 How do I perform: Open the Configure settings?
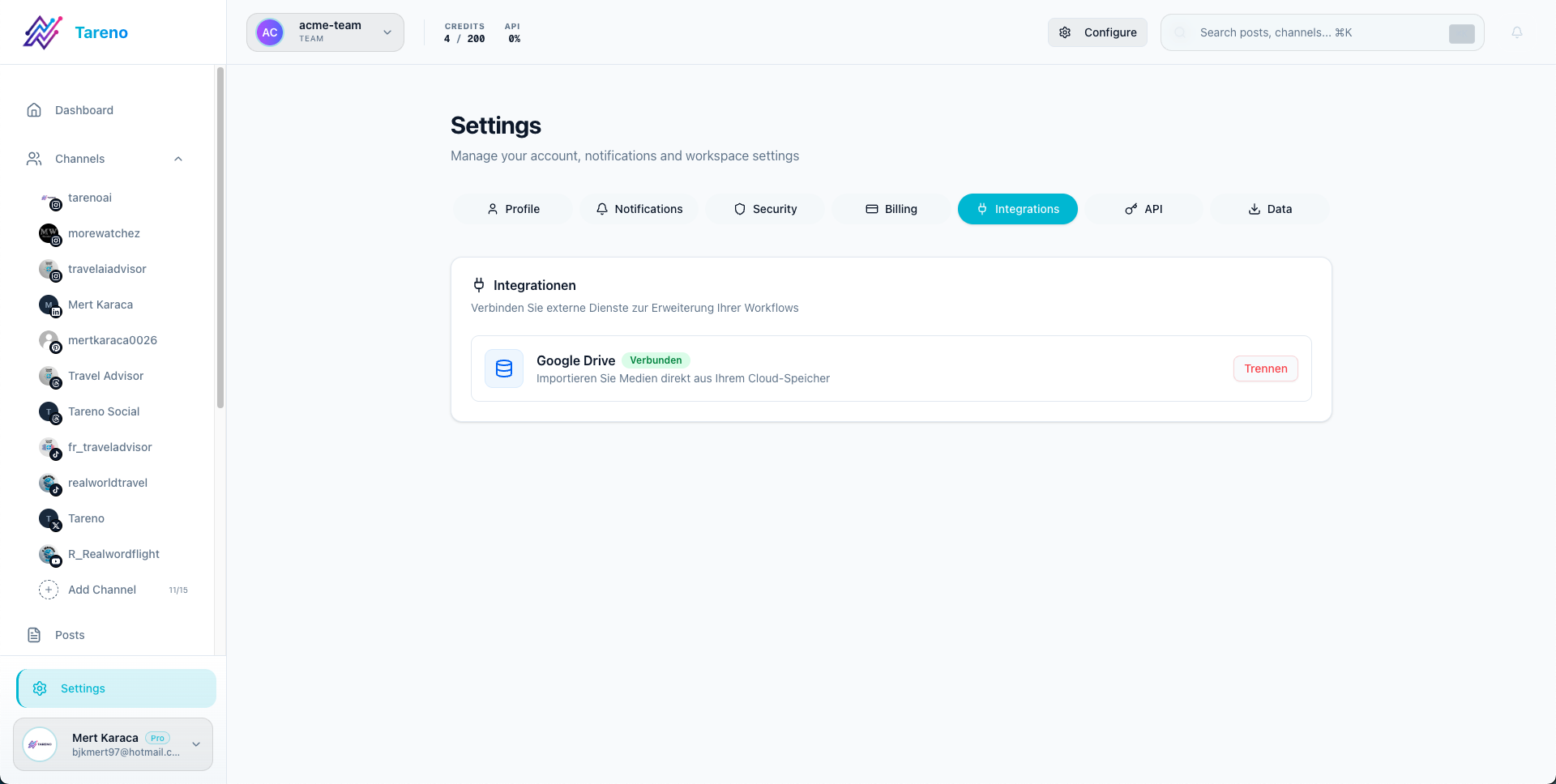(1097, 32)
